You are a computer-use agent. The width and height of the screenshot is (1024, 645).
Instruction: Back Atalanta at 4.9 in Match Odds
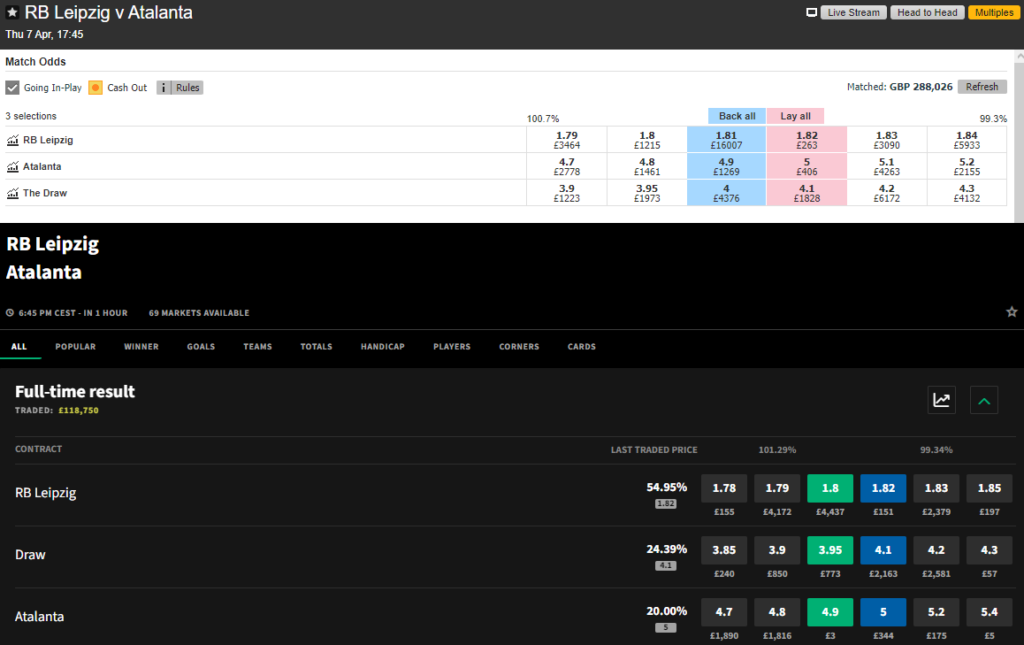point(726,166)
